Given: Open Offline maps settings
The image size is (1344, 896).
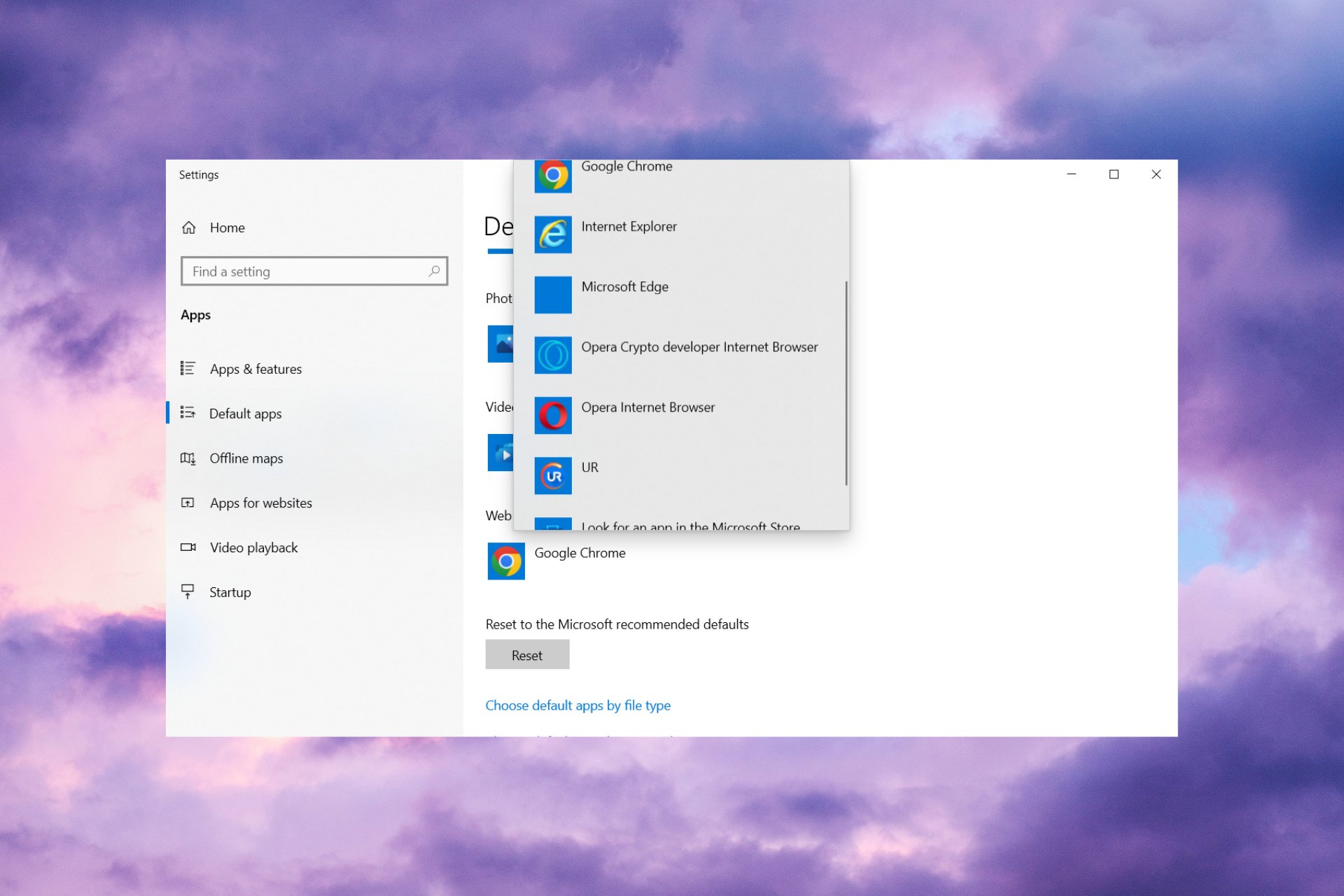Looking at the screenshot, I should tap(314, 458).
